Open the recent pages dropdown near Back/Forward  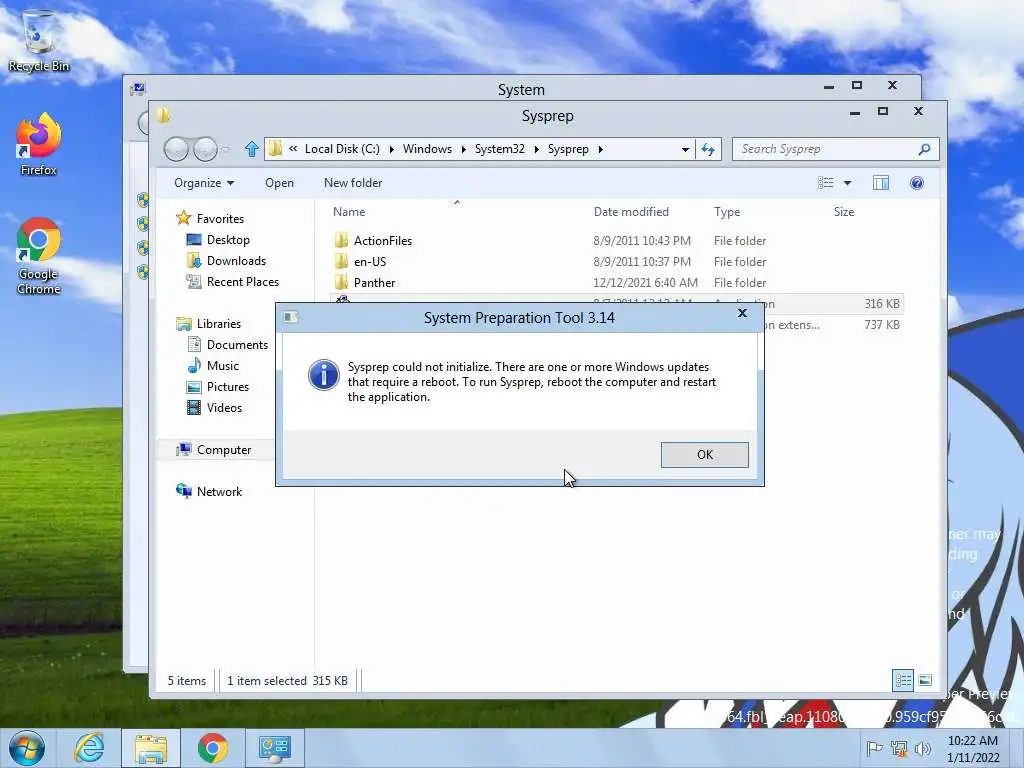tap(226, 150)
